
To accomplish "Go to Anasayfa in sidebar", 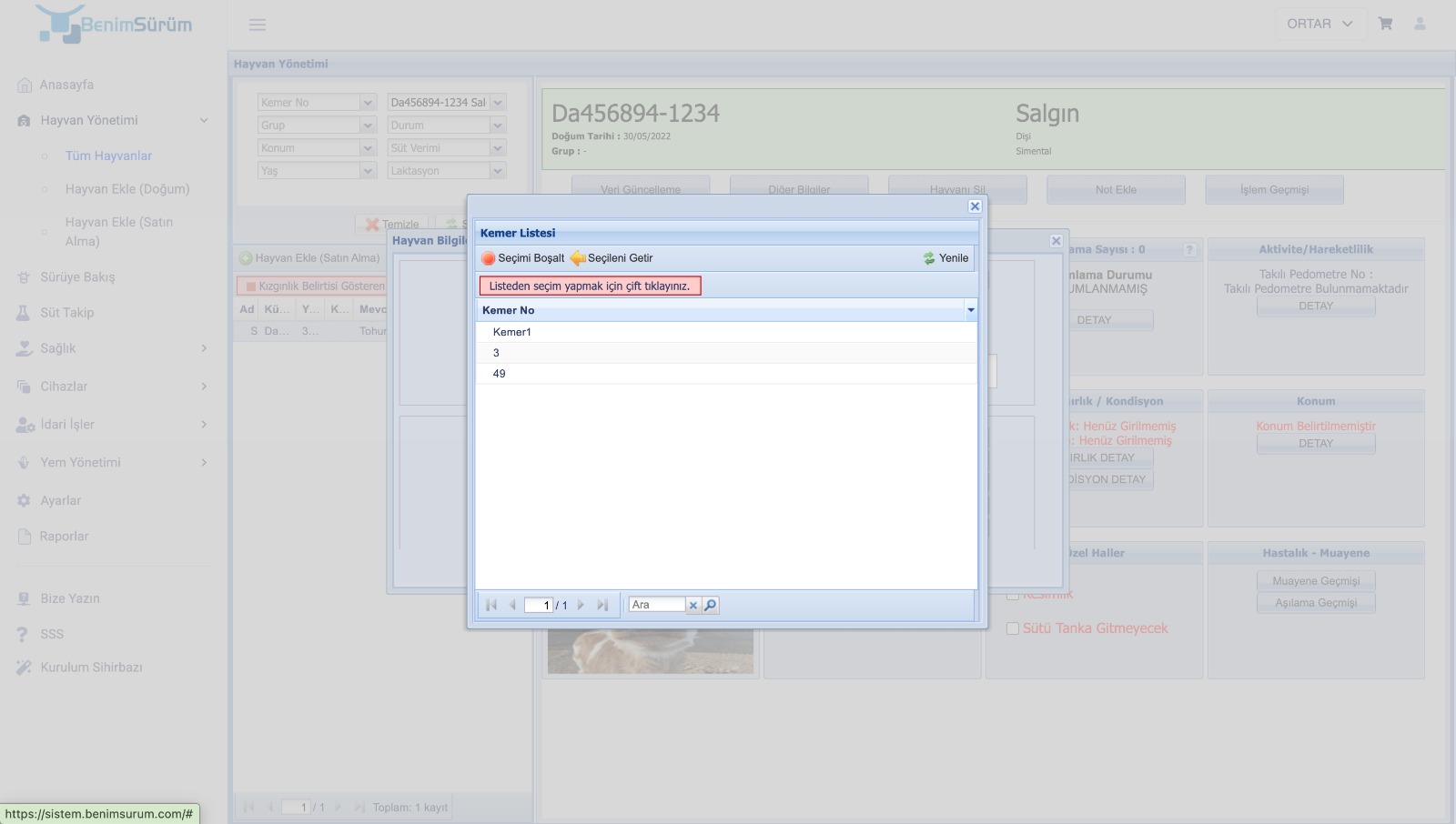I will click(66, 85).
